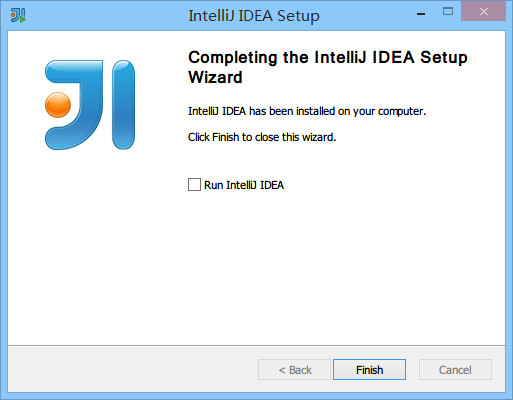The image size is (513, 400).
Task: Go back using the < Back button
Action: (294, 369)
